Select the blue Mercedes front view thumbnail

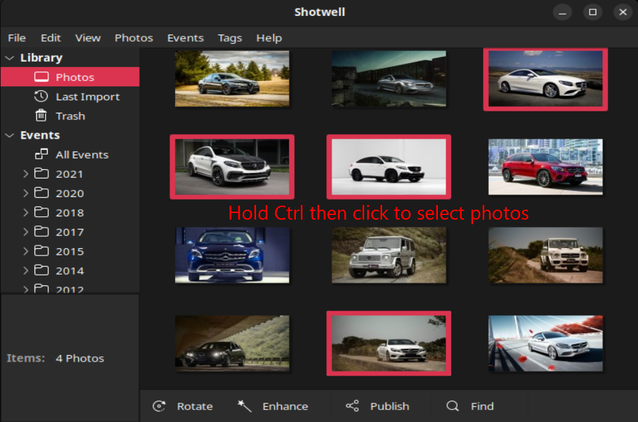tap(232, 255)
